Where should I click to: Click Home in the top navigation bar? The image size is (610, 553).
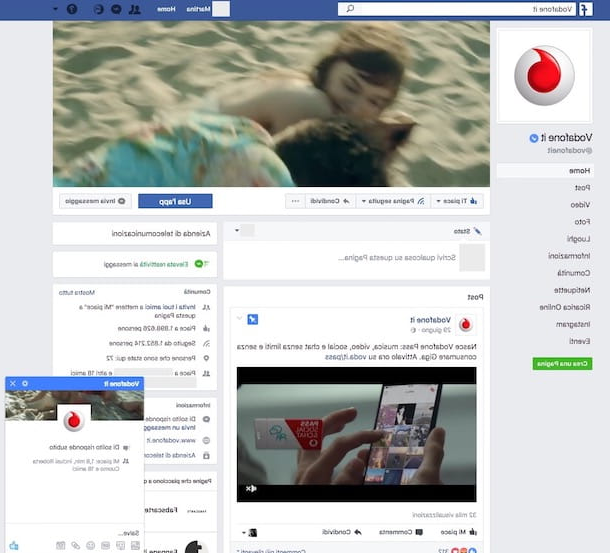[166, 9]
